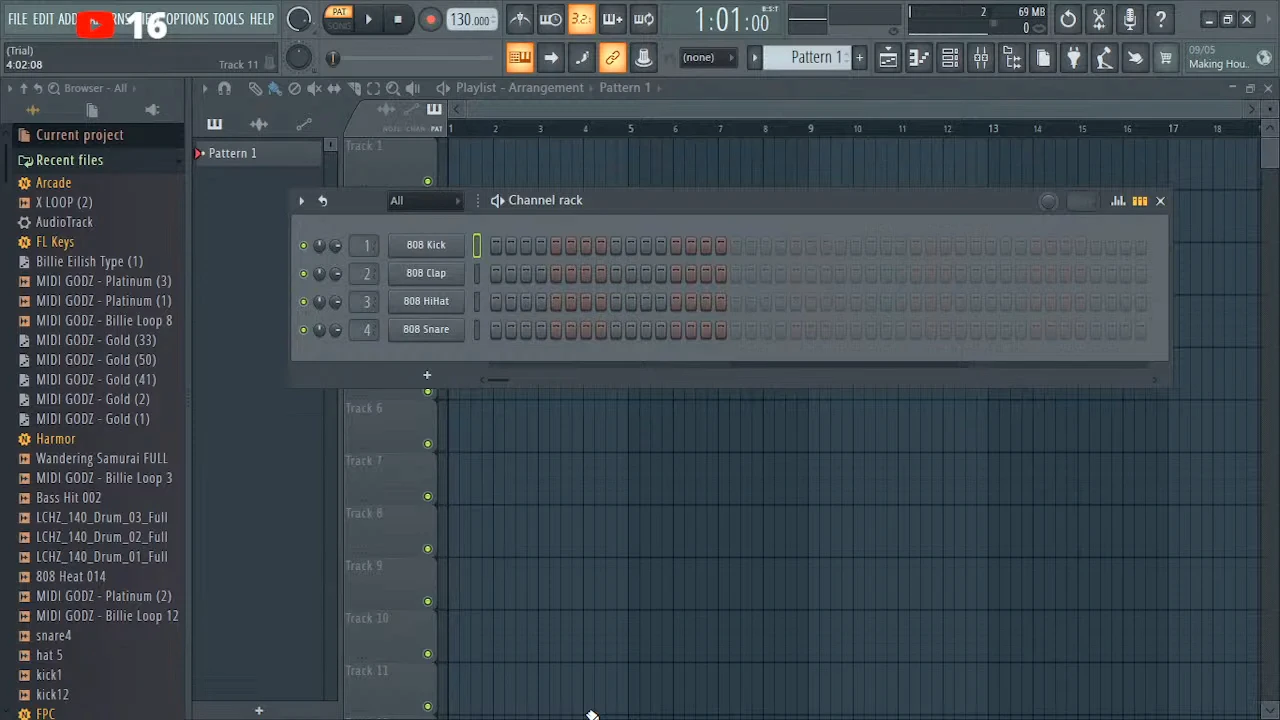Toggle the magnet snap icon in Playlist
This screenshot has width=1280, height=720.
[224, 88]
